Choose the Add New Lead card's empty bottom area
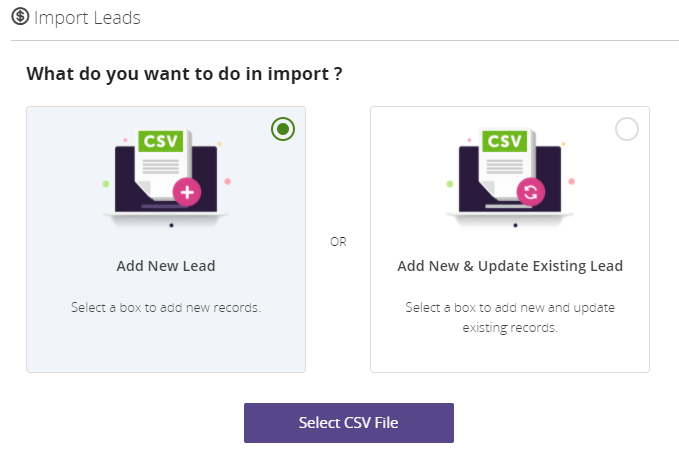Screen dimensions: 679x459 coord(166,344)
